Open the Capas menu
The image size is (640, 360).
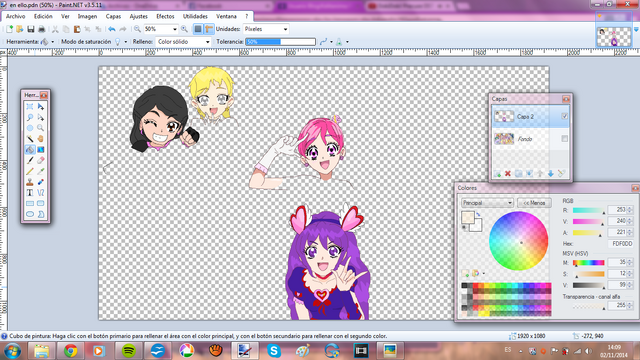pyautogui.click(x=113, y=16)
